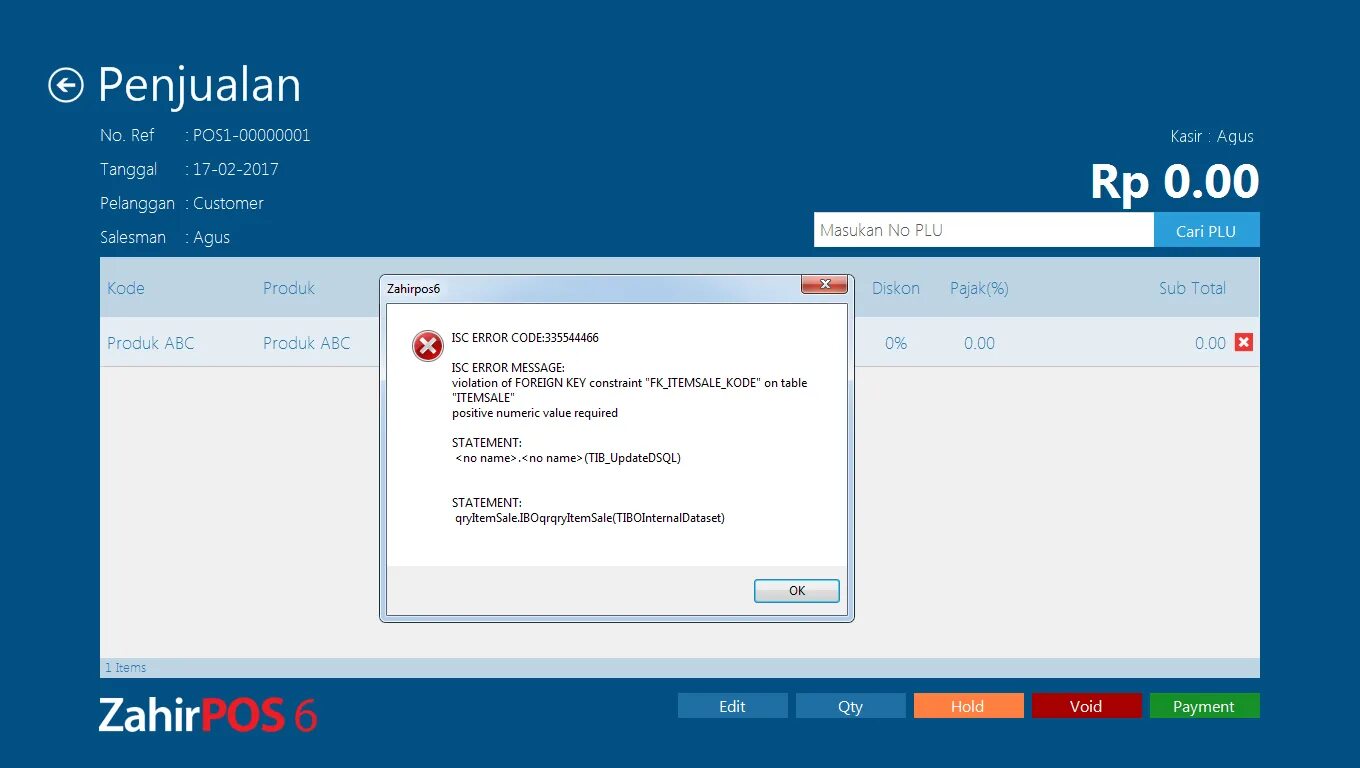Select the Produk ABC code cell
1360x768 pixels.
pos(151,343)
